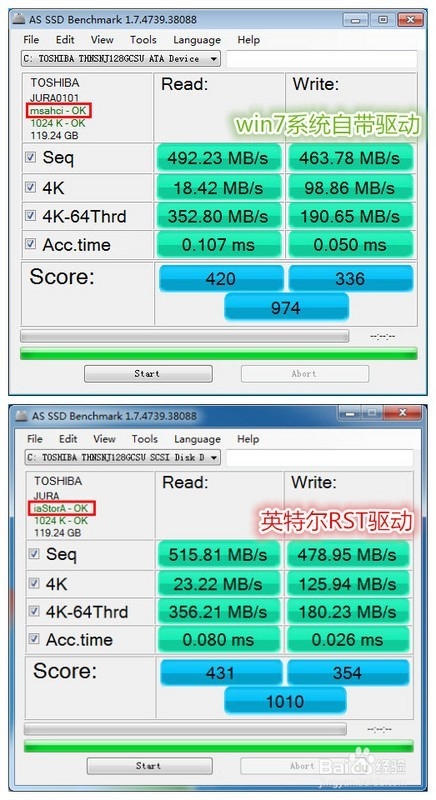Image resolution: width=436 pixels, height=800 pixels.
Task: Open the View menu in bottom window
Action: pyautogui.click(x=104, y=439)
